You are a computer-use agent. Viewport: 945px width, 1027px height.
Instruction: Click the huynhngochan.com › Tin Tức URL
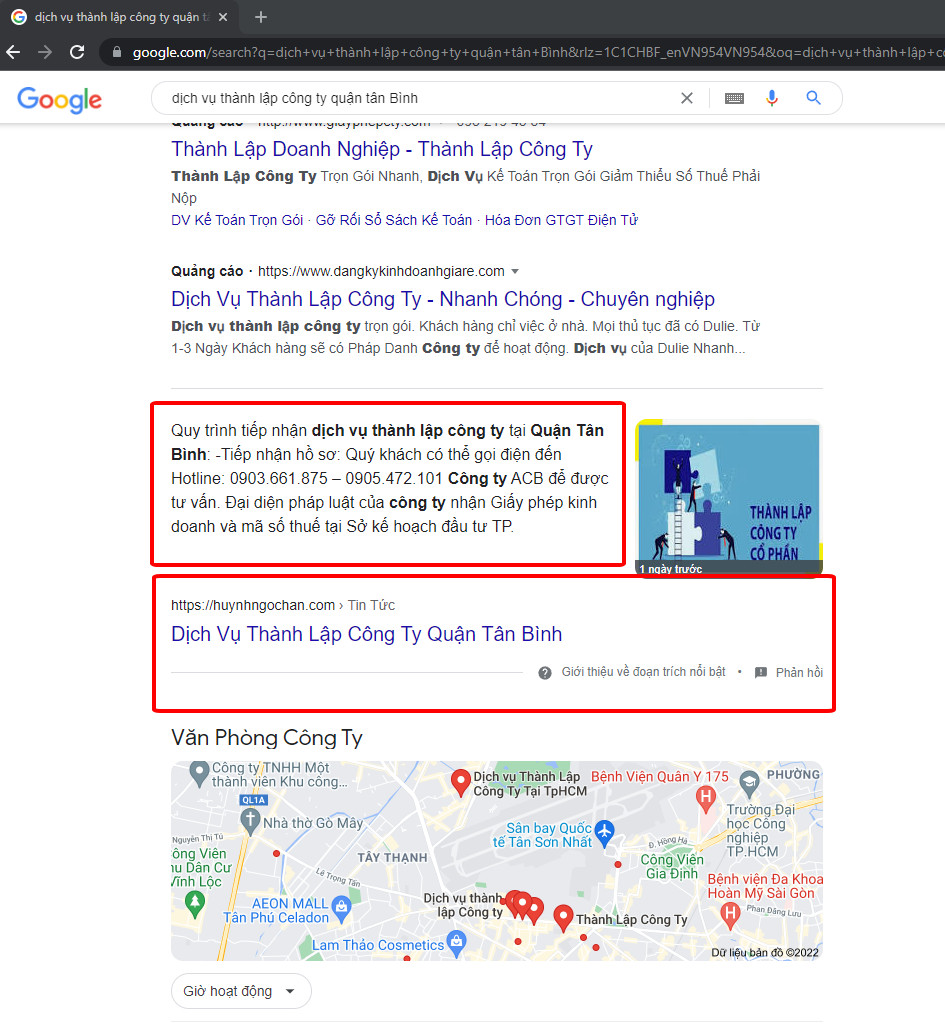pyautogui.click(x=283, y=605)
